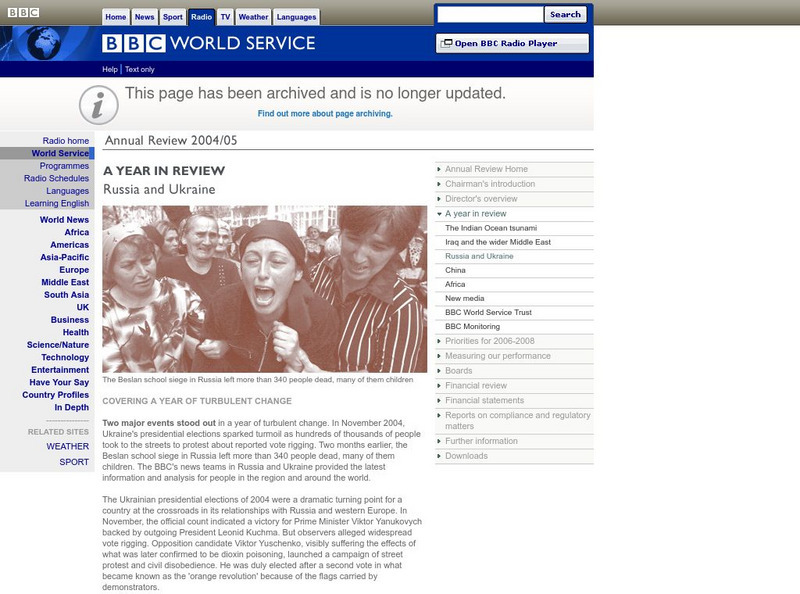Expand Priorities for 2006-2008 arrow
The width and height of the screenshot is (800, 594).
click(439, 341)
